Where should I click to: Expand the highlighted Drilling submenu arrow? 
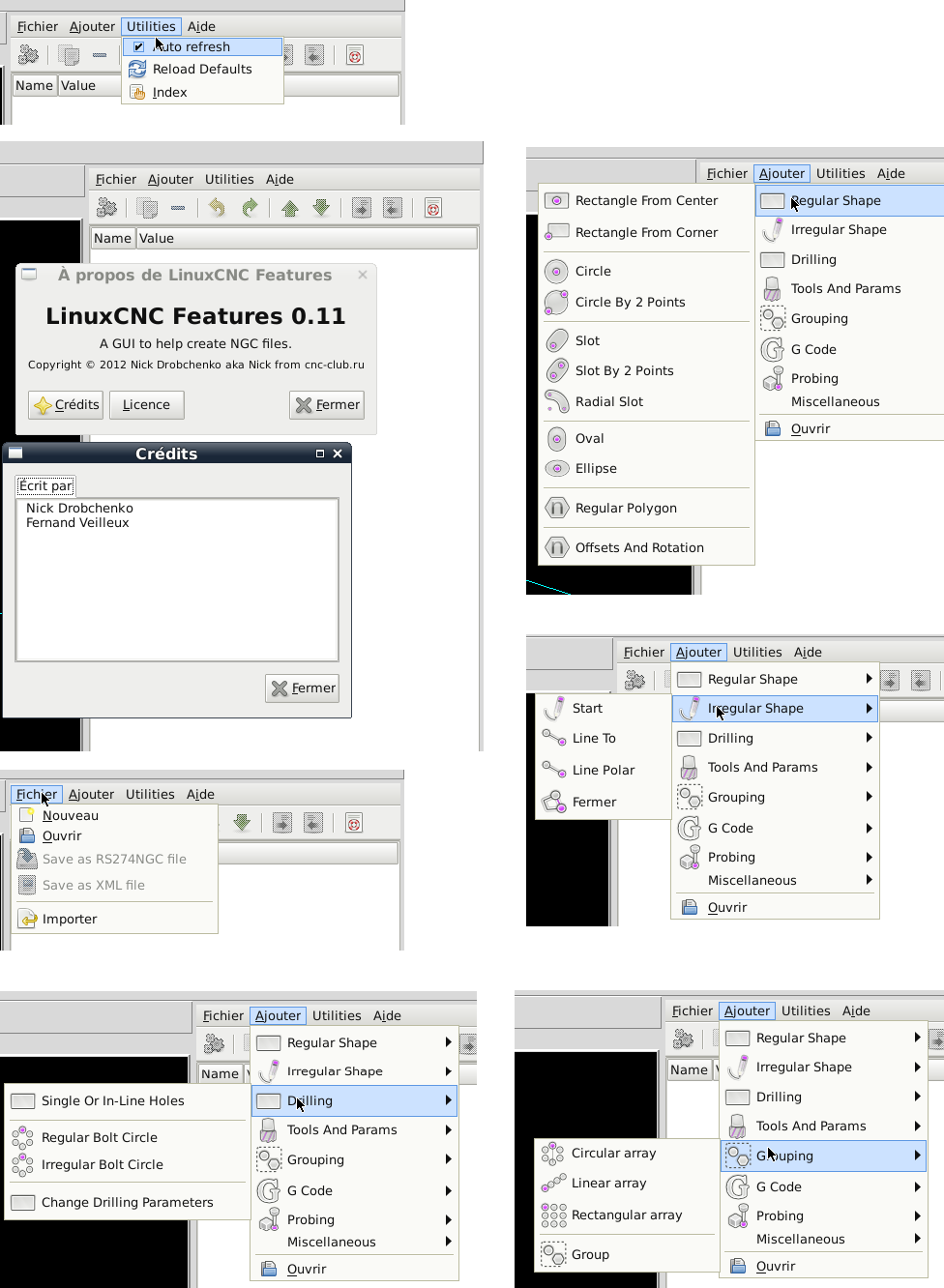(448, 1100)
